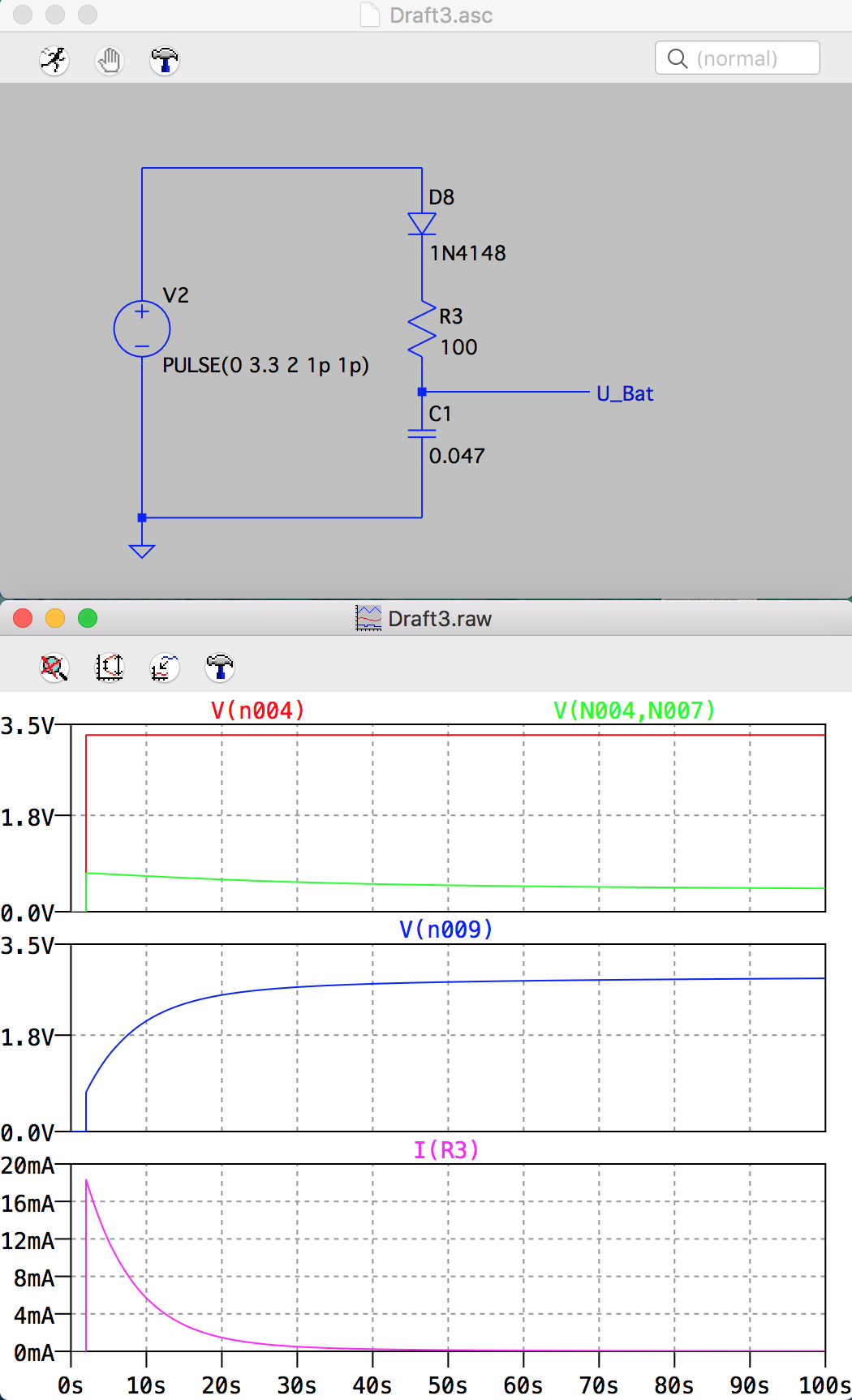Image resolution: width=852 pixels, height=1400 pixels.
Task: Select the third Draft3.raw toolbar icon (add trace)
Action: pos(165,668)
